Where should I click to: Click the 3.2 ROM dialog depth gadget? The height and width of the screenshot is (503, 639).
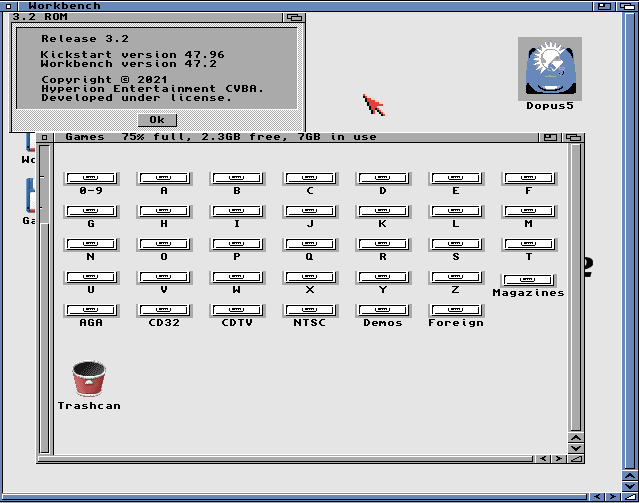294,17
